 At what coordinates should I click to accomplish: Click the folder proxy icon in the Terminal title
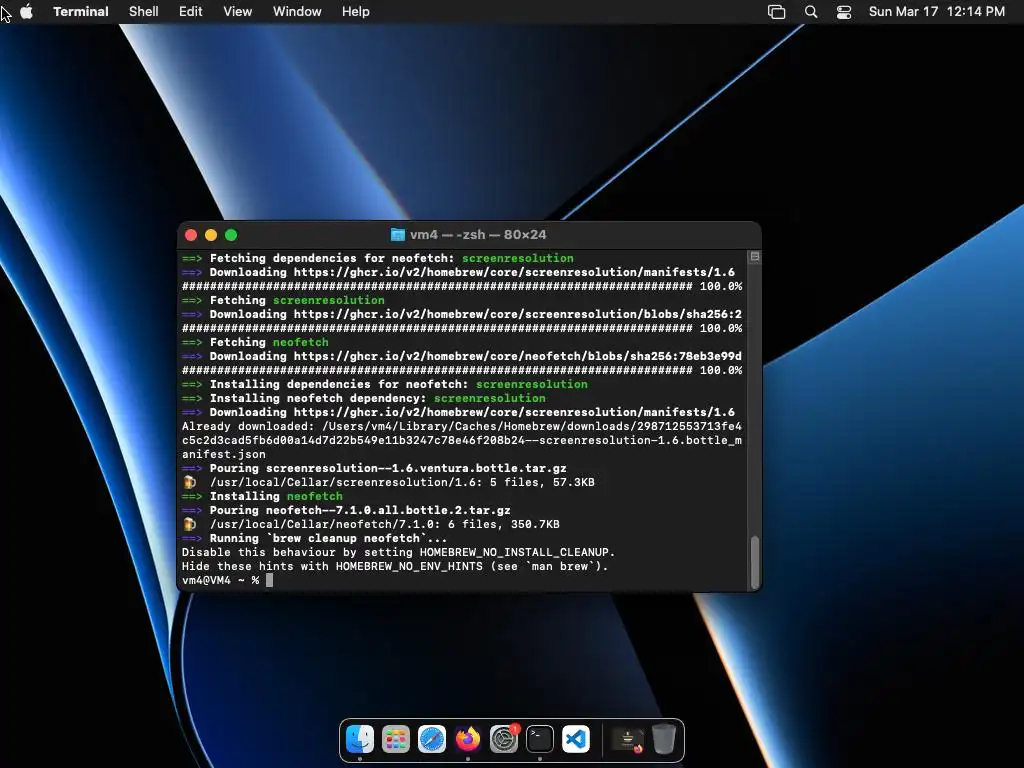tap(398, 234)
